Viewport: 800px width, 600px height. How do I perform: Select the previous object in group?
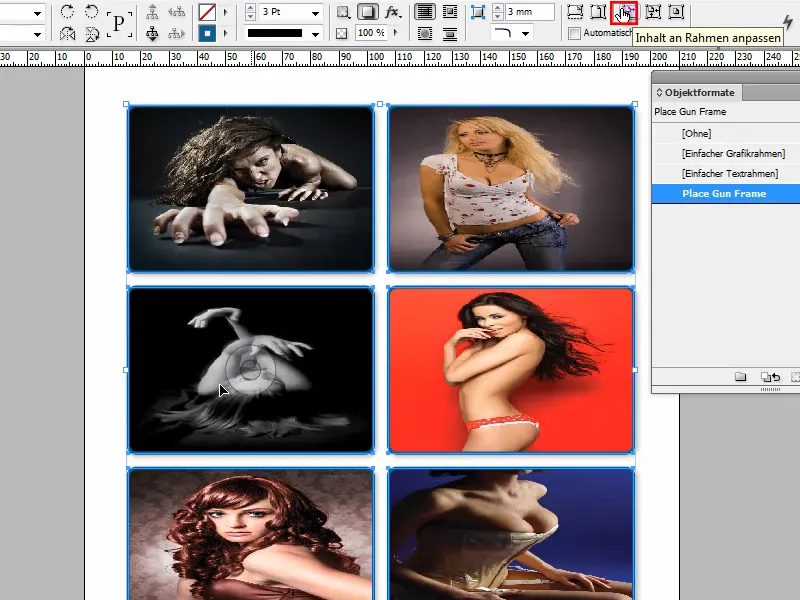(176, 12)
